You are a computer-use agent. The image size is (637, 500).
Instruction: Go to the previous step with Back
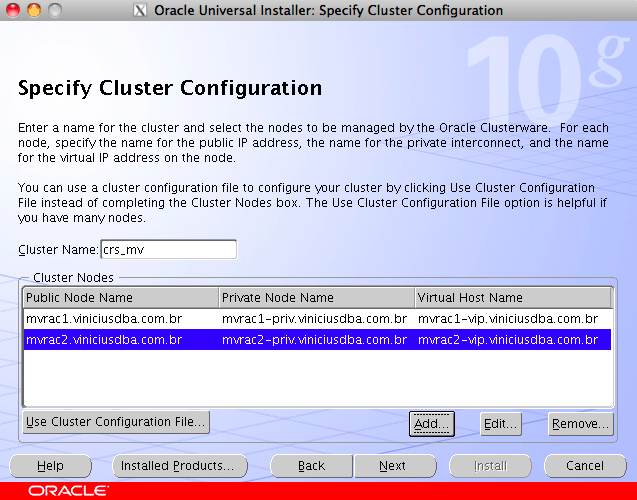(311, 466)
